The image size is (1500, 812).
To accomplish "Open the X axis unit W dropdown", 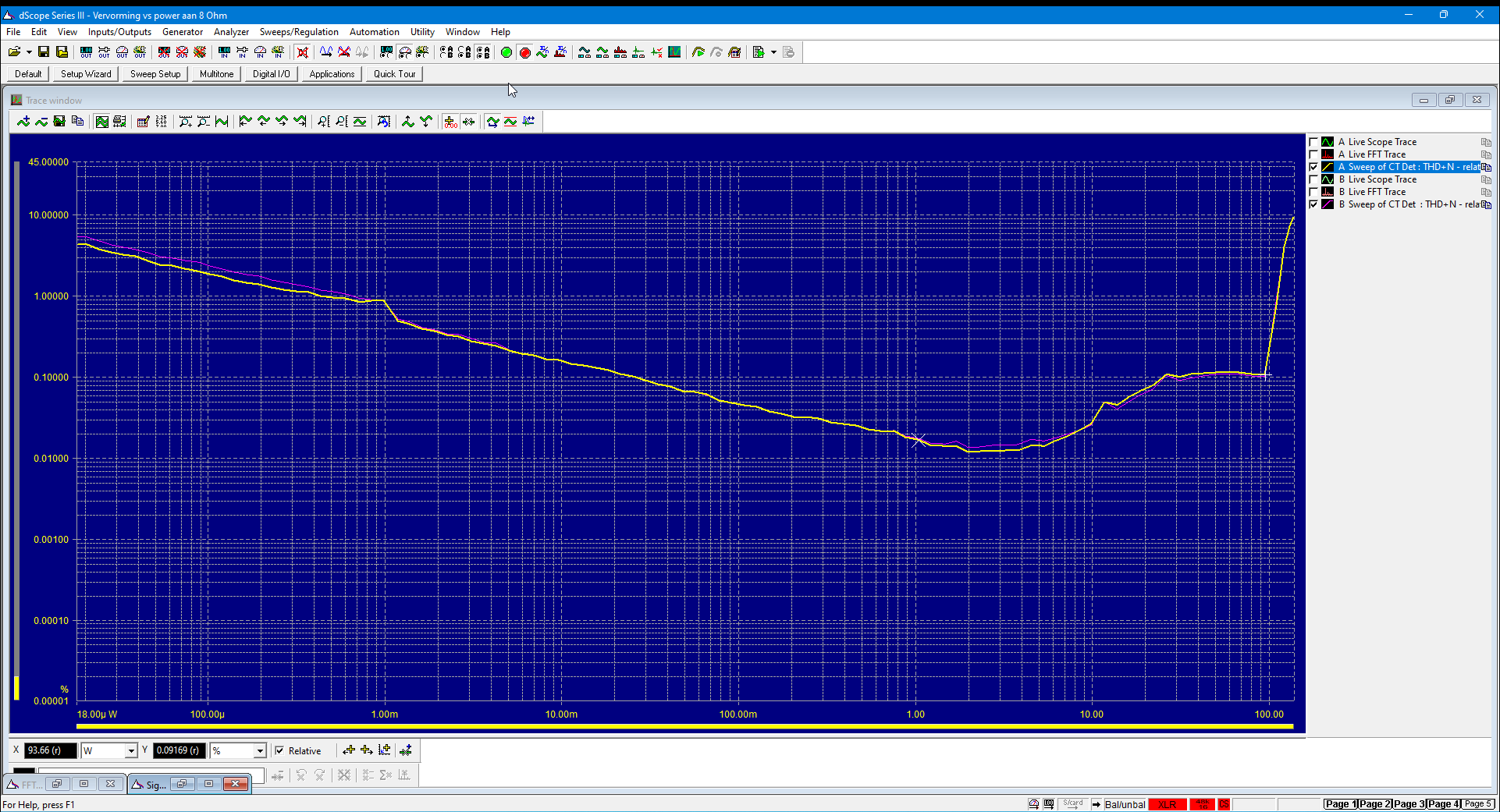I will click(131, 750).
